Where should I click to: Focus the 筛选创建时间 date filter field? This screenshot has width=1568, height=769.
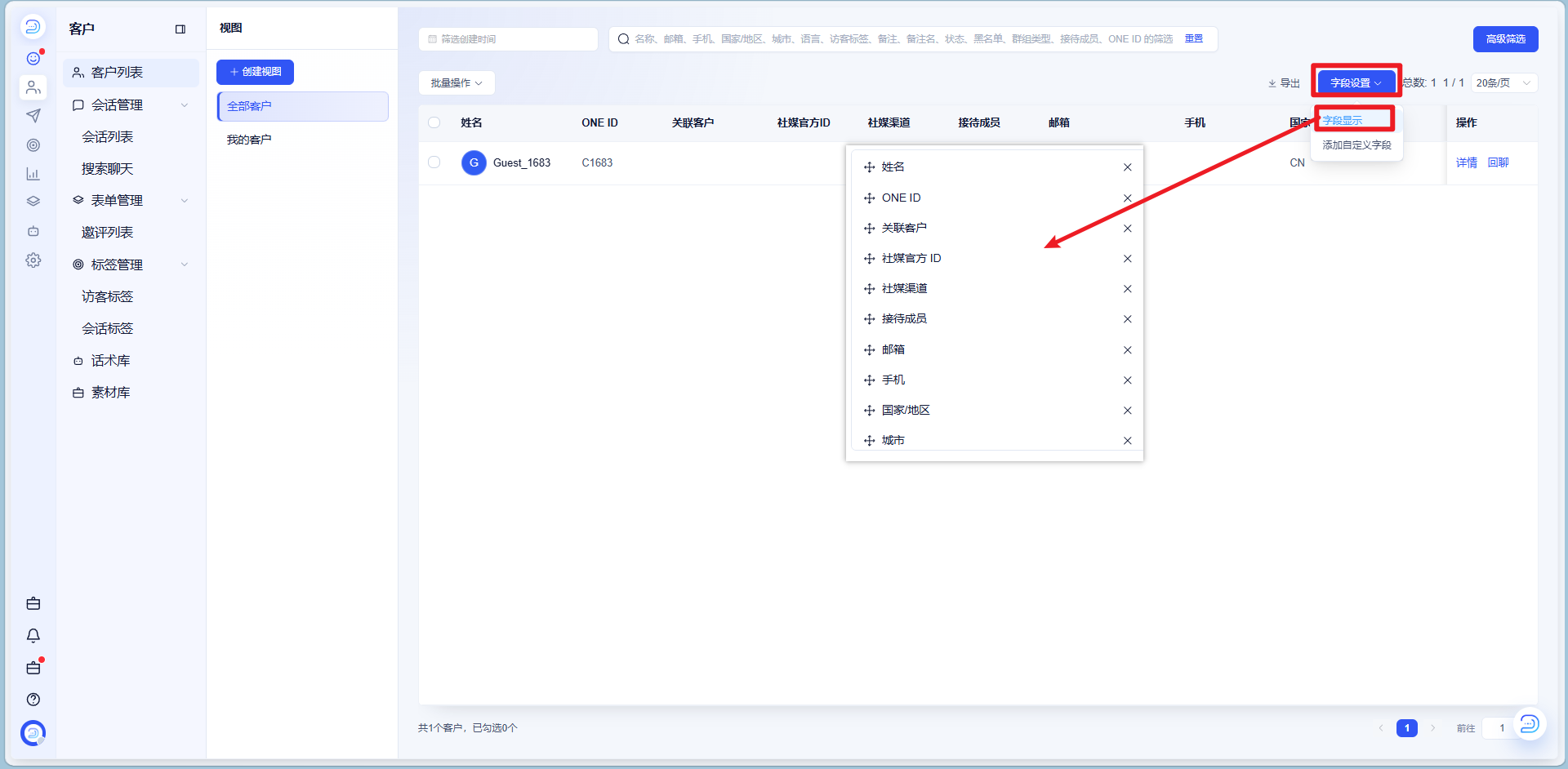click(x=508, y=39)
